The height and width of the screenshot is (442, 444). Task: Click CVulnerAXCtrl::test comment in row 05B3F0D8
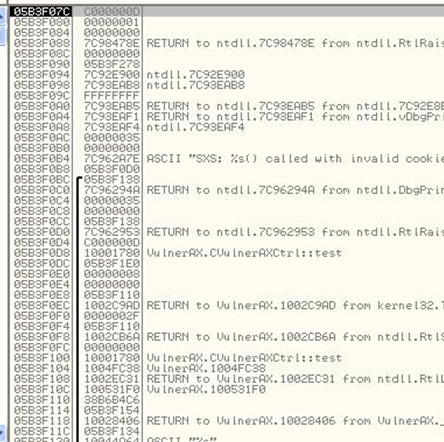(244, 253)
